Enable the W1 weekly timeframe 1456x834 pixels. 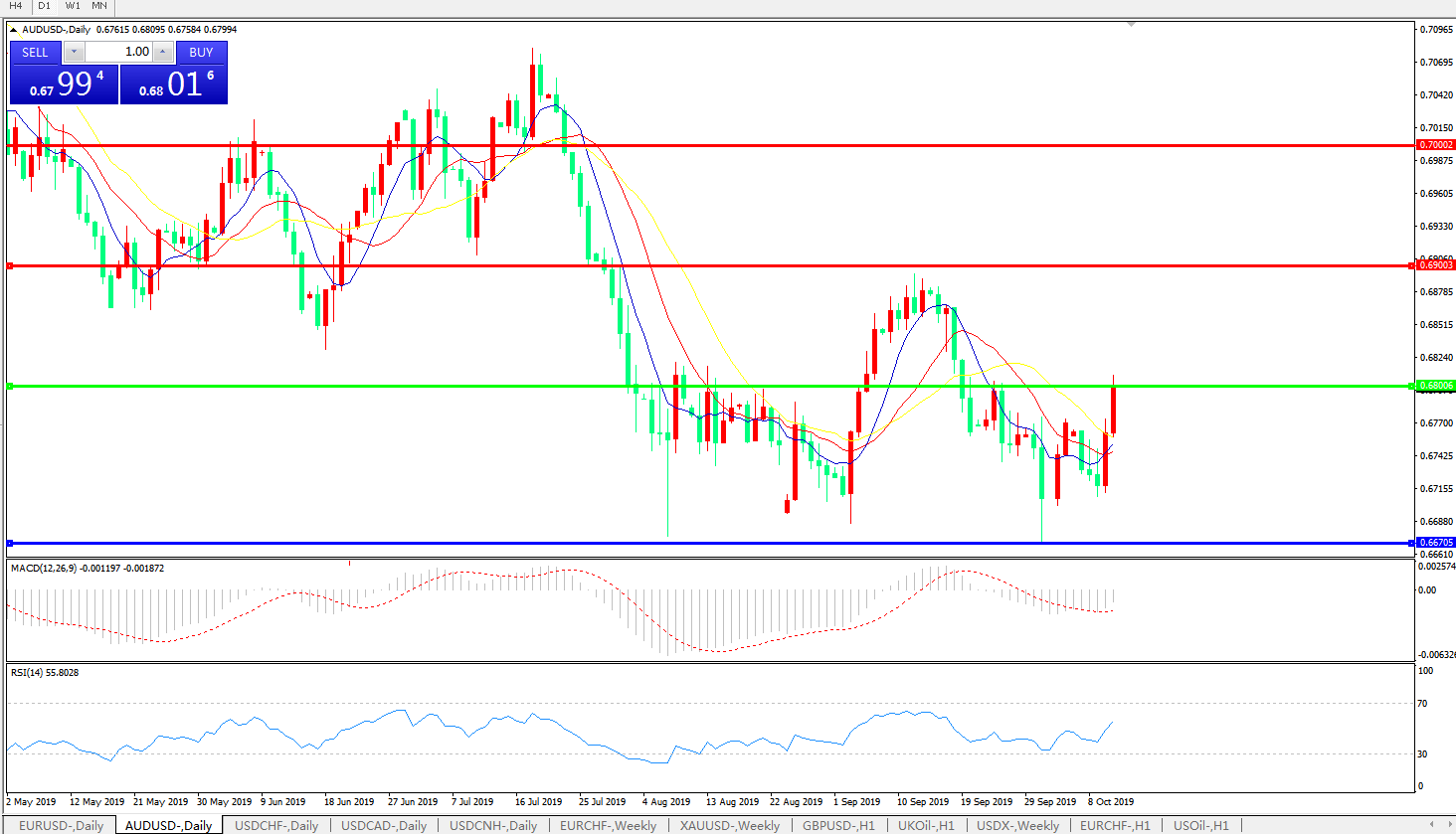73,6
